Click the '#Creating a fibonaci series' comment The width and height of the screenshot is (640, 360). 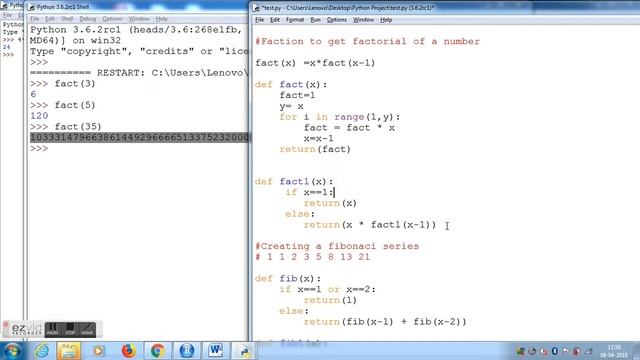point(337,246)
